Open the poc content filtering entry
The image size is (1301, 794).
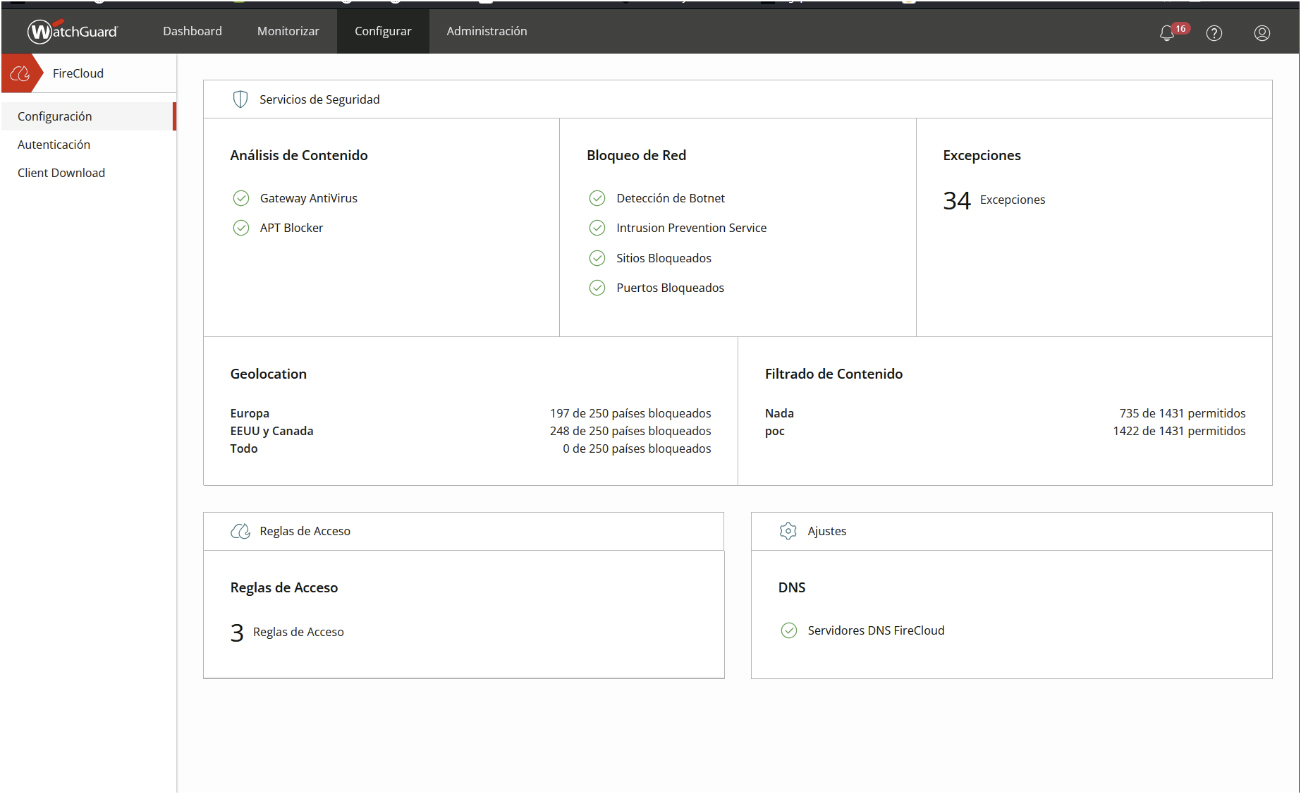pyautogui.click(x=775, y=431)
